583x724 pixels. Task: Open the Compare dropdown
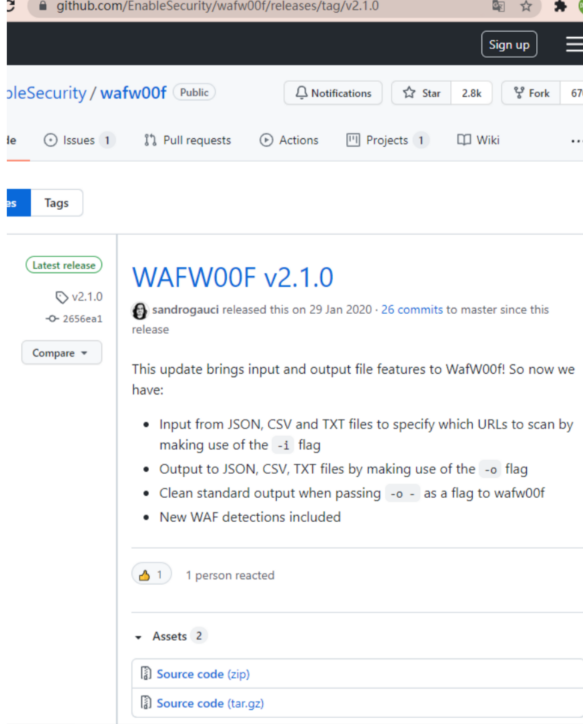61,353
